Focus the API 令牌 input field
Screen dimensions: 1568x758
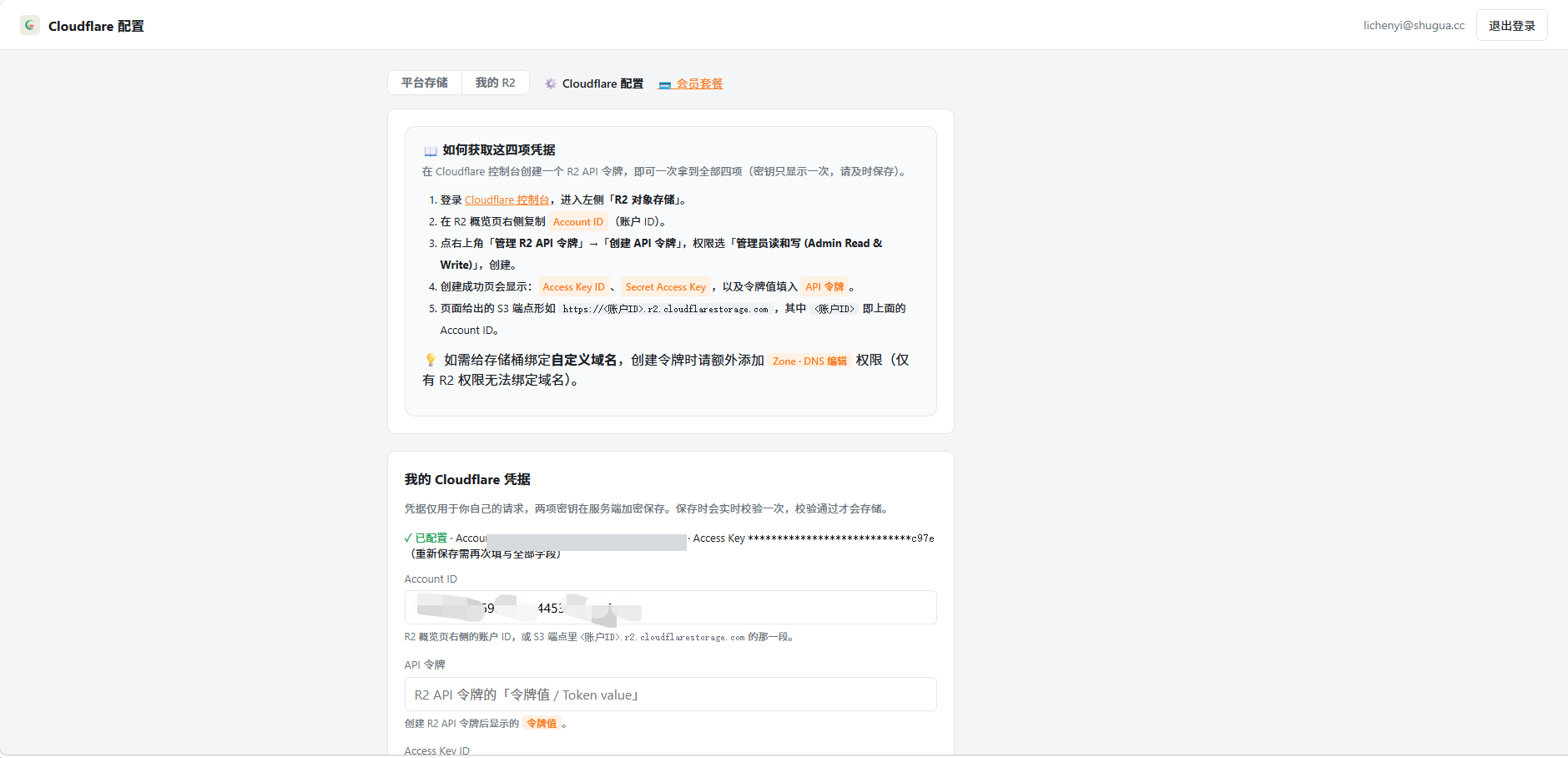pos(670,694)
